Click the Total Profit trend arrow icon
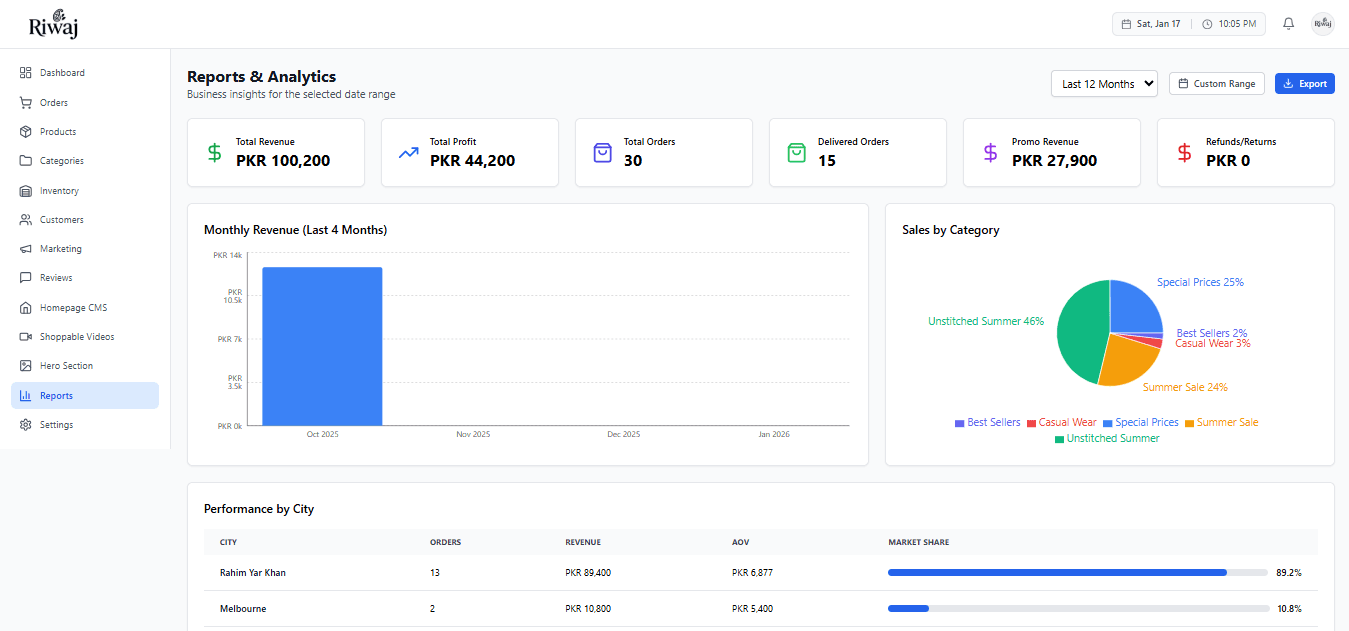This screenshot has width=1349, height=631. point(408,153)
